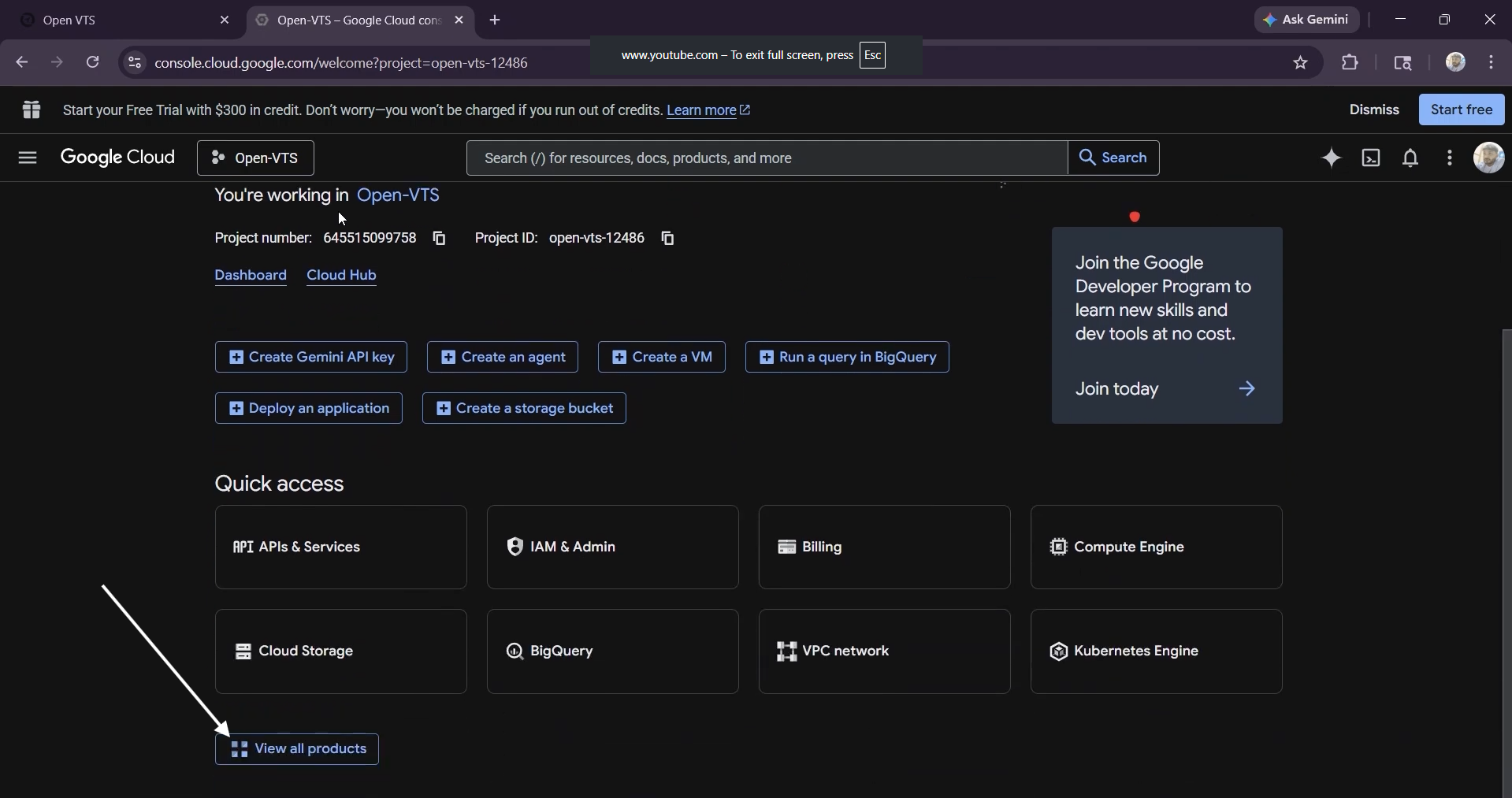Click the browser address bar URL
The image size is (1512, 798).
341,62
